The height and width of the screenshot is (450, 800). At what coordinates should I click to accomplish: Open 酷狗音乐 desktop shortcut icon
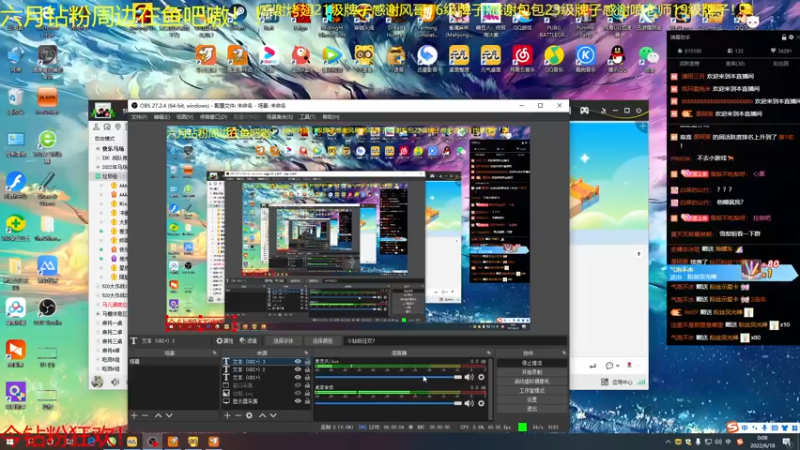(x=586, y=59)
